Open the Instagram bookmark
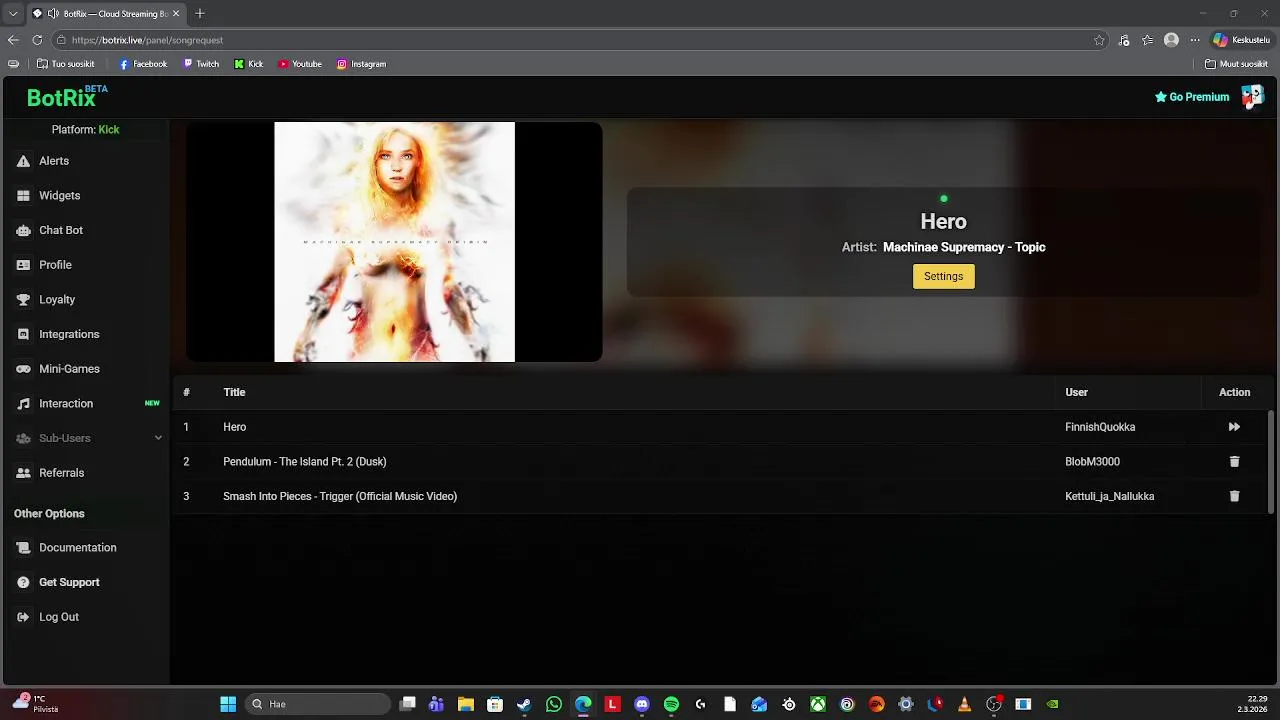Screen dimensions: 1280x720 [361, 64]
